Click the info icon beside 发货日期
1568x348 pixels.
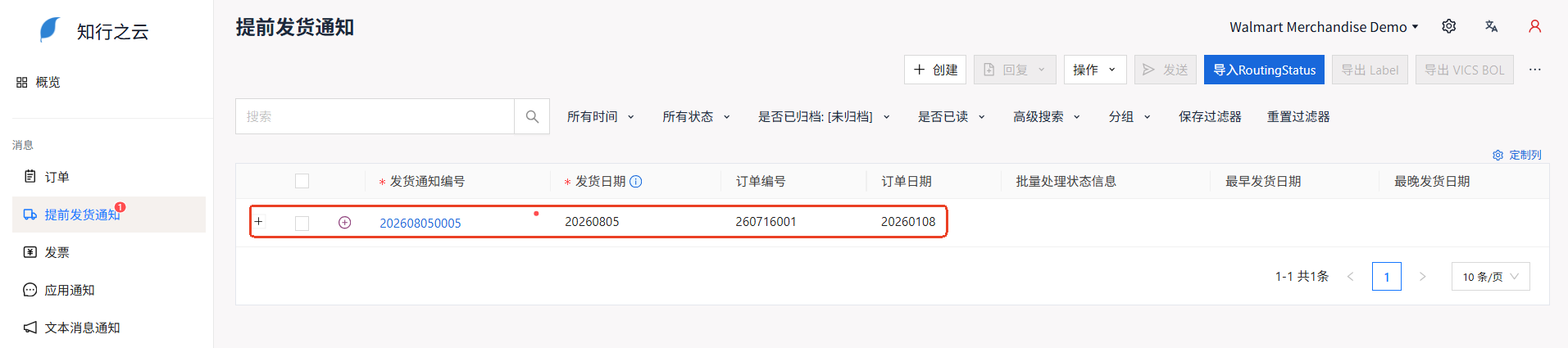[x=636, y=182]
